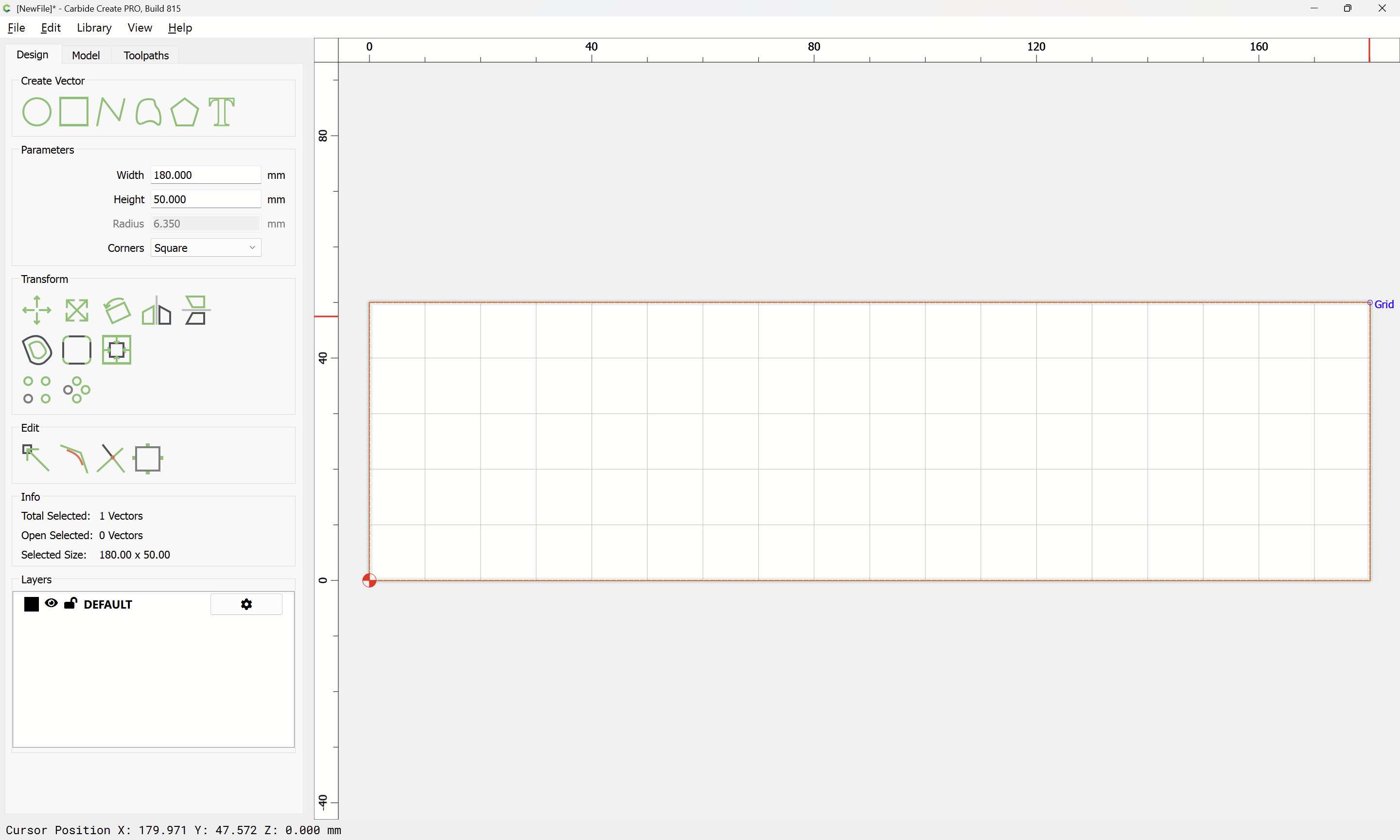Screen dimensions: 1400x840
Task: Select the Text vector tool
Action: [221, 111]
